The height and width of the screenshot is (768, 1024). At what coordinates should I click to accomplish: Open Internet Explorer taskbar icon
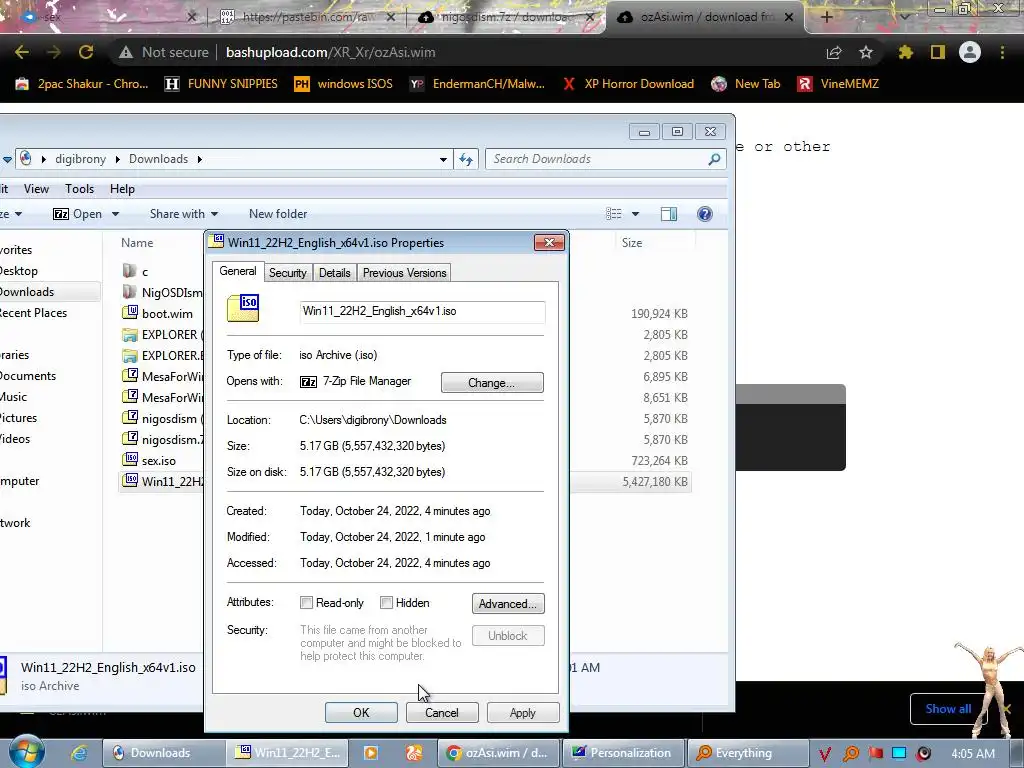pos(79,753)
